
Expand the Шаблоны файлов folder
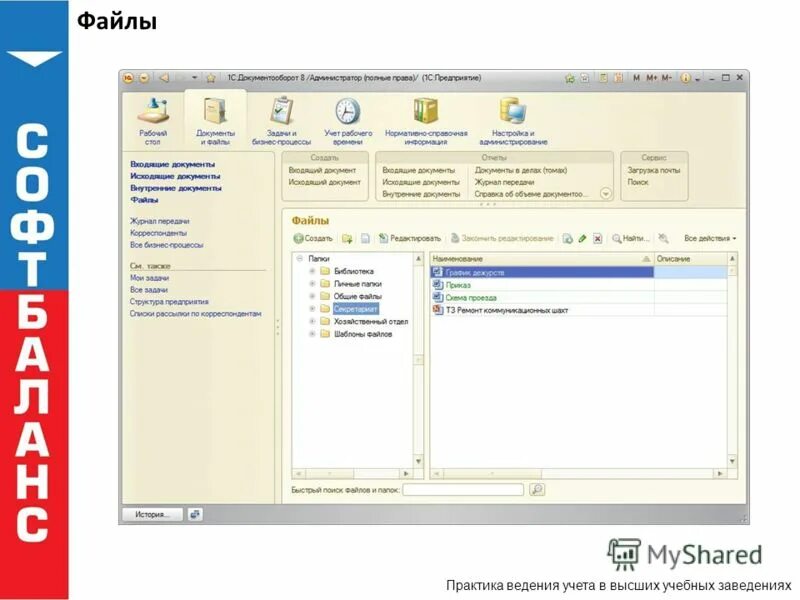(x=312, y=334)
